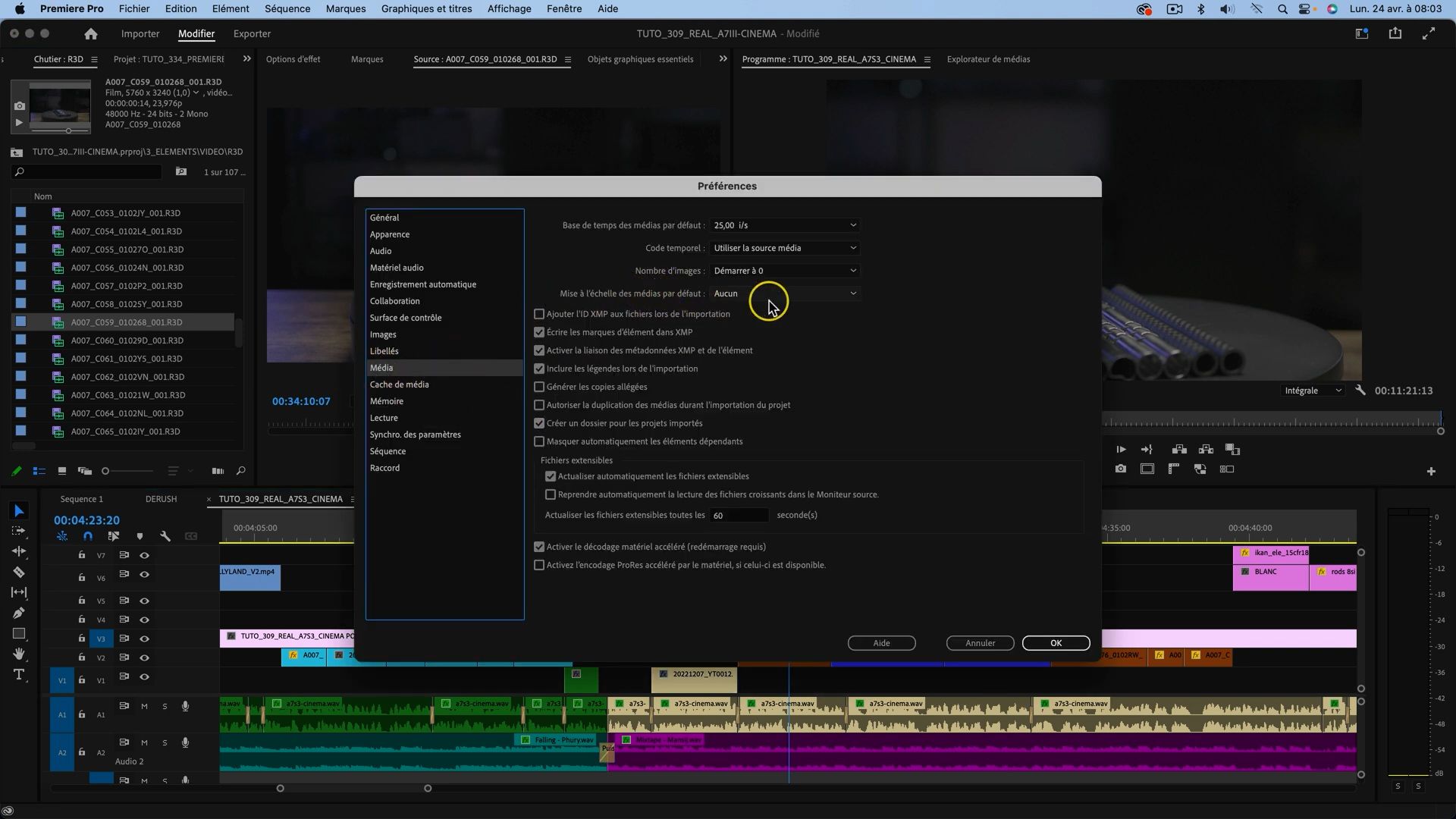Image resolution: width=1456 pixels, height=819 pixels.
Task: Open workspaces icon in header
Action: 1362,33
